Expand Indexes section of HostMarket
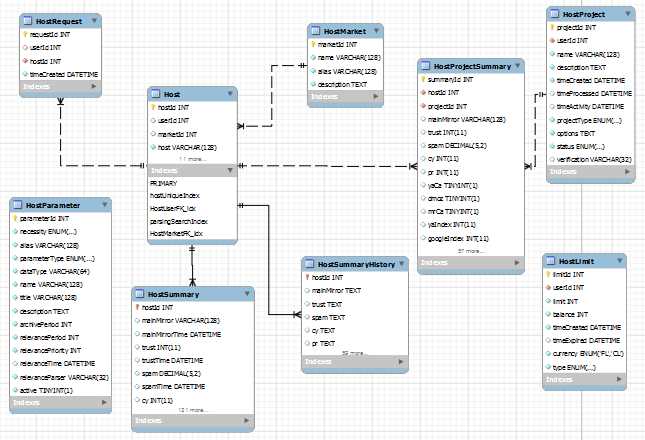Image resolution: width=645 pixels, height=440 pixels. coord(376,97)
